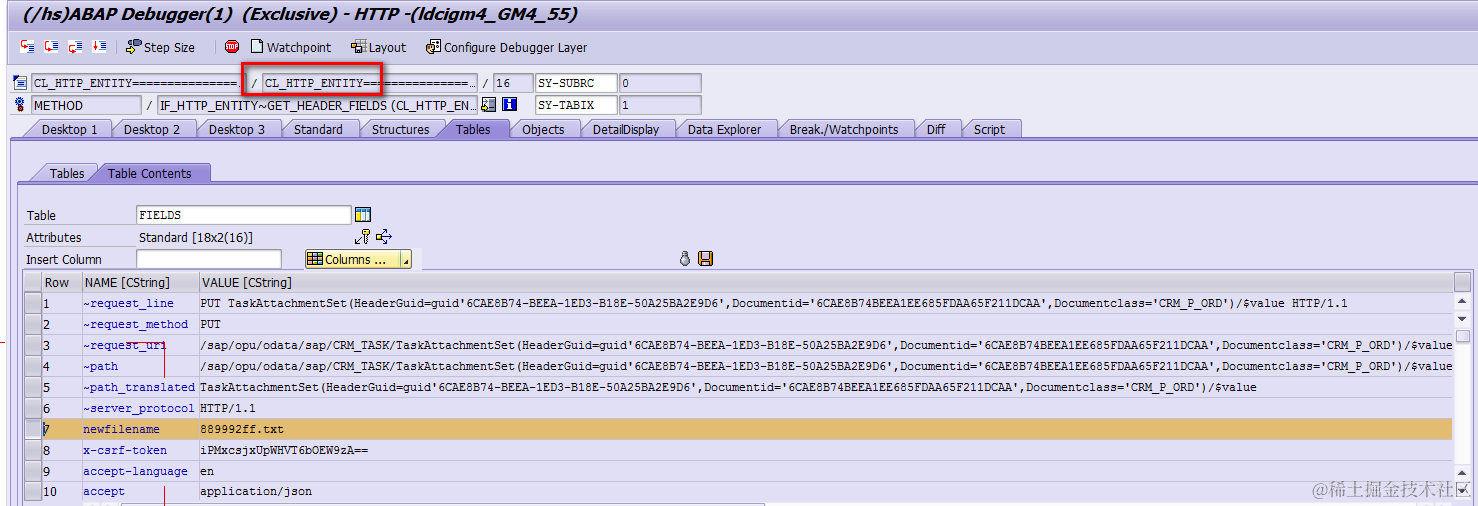Screen dimensions: 1478x506
Task: Click the IF_HTTP_ENTITY~GET_HEADER_FIELDS field
Action: click(318, 105)
